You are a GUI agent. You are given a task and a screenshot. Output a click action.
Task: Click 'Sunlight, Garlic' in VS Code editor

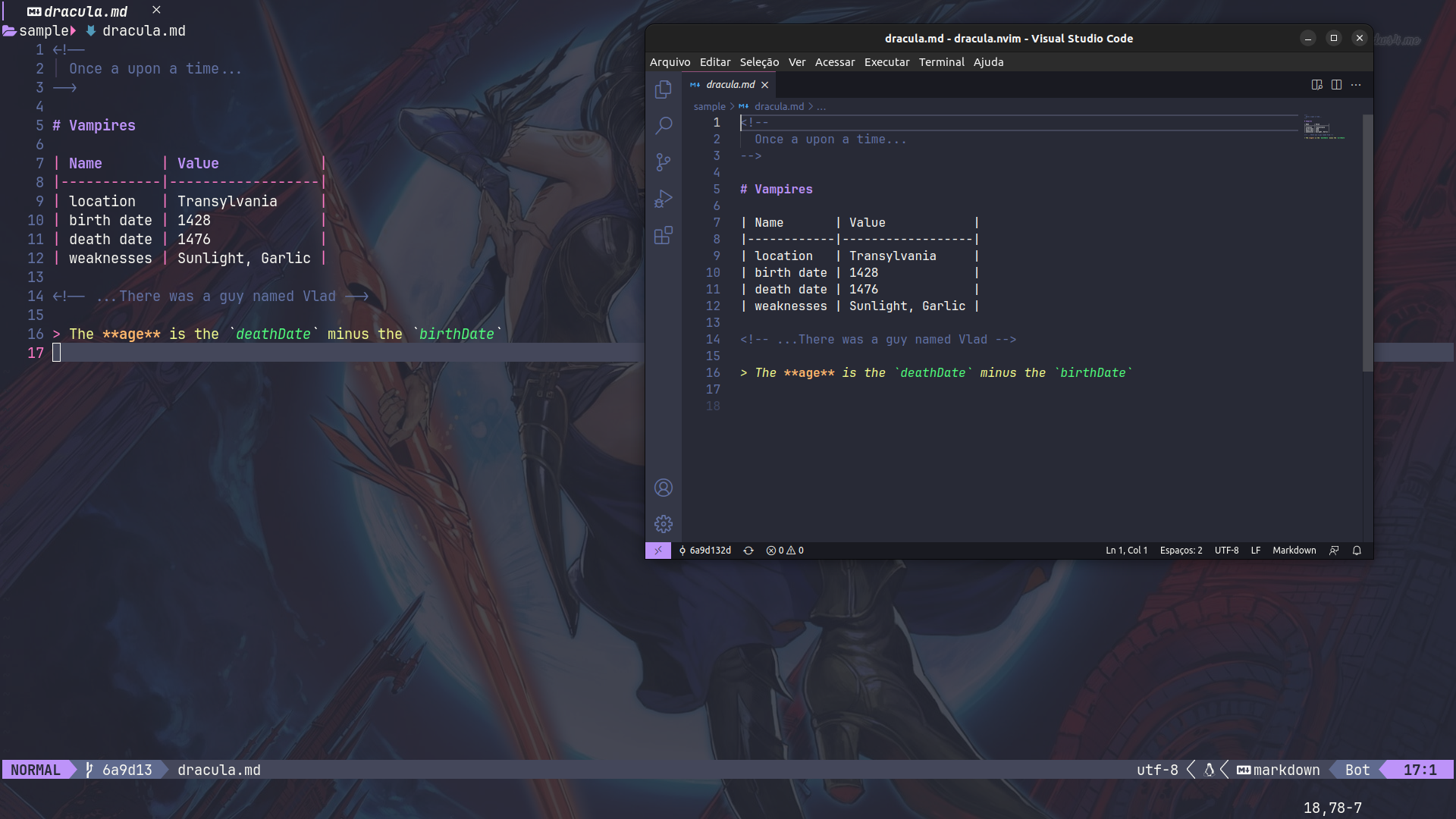tap(907, 306)
